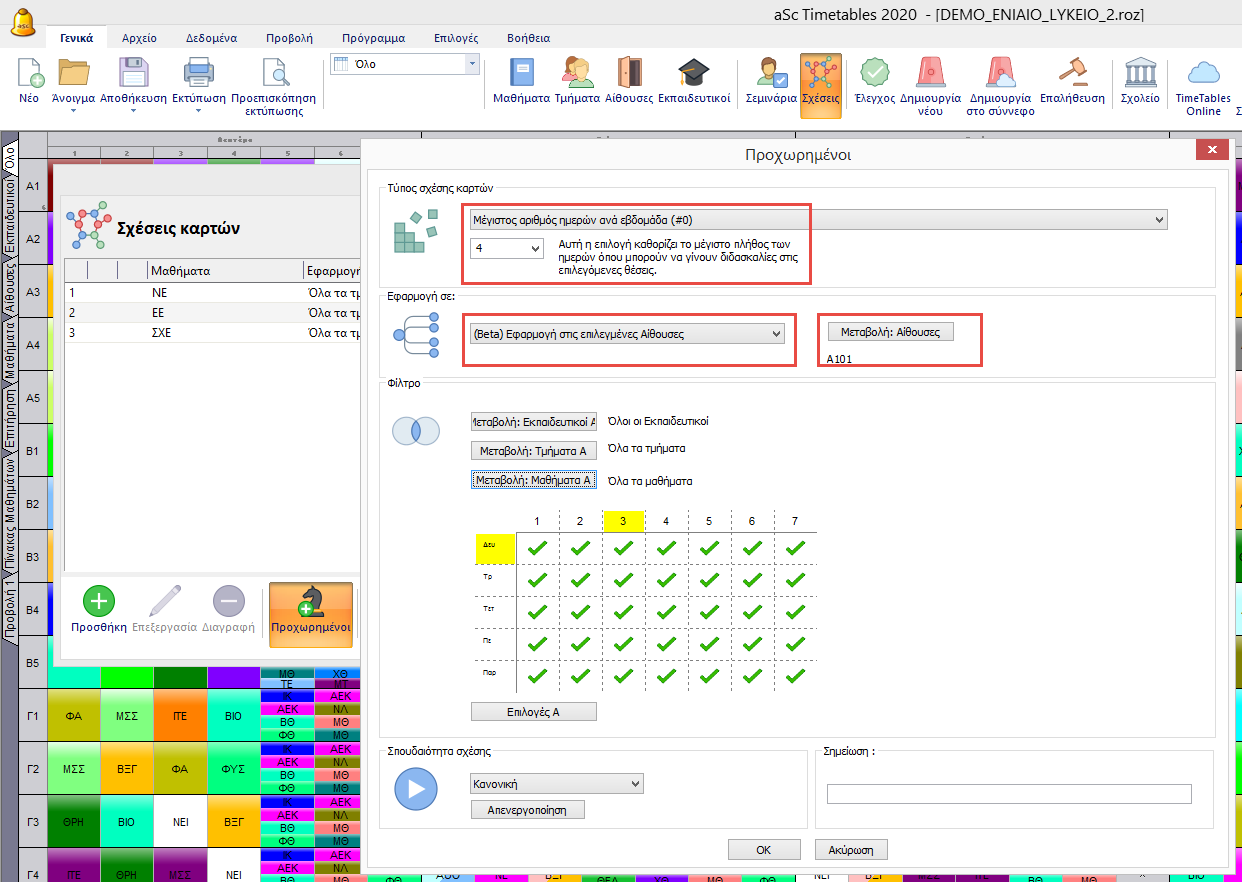Toggle the checkmark for Friday period 7

[795, 676]
